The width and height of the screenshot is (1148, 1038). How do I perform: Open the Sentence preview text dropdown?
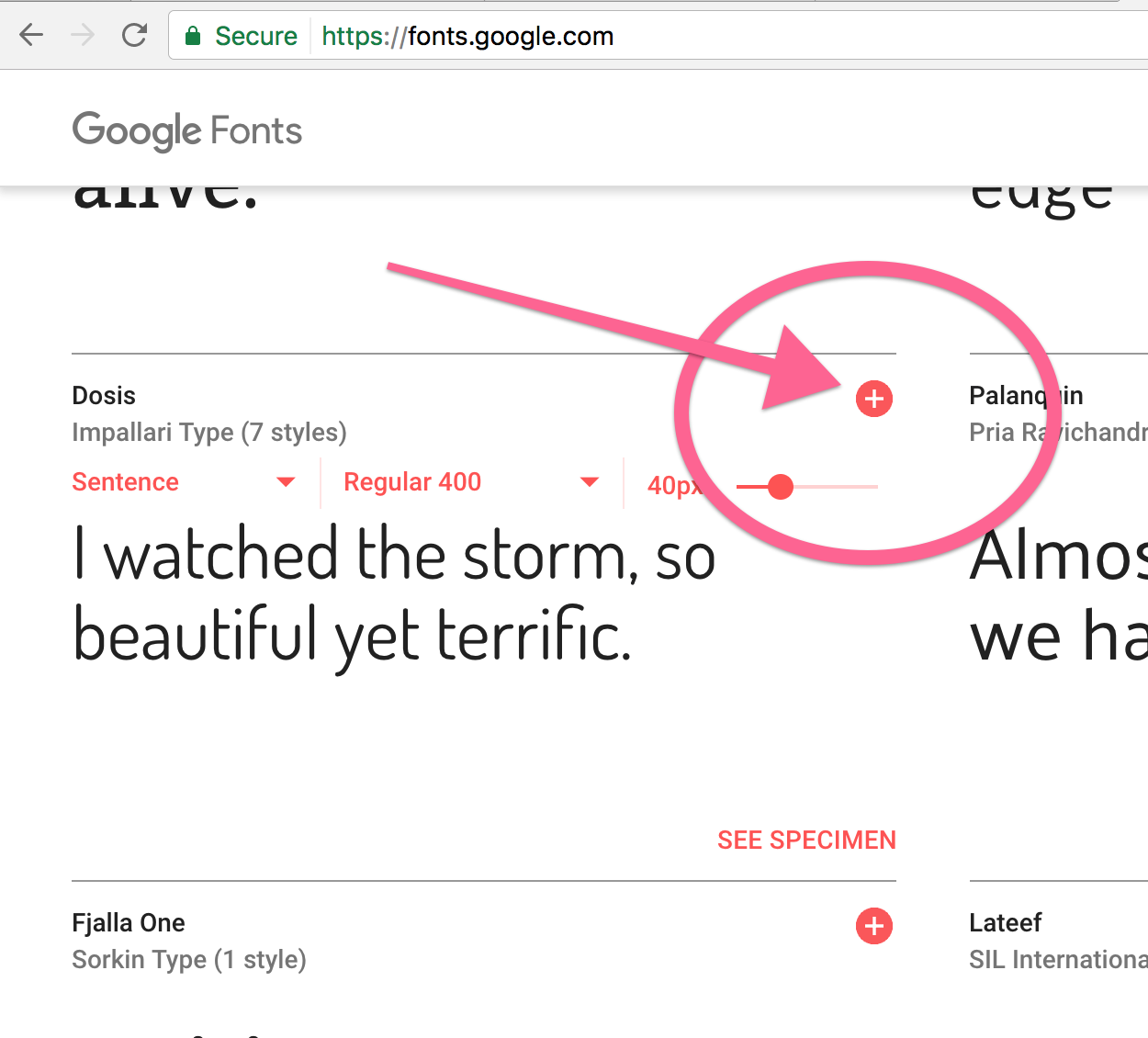(x=184, y=482)
